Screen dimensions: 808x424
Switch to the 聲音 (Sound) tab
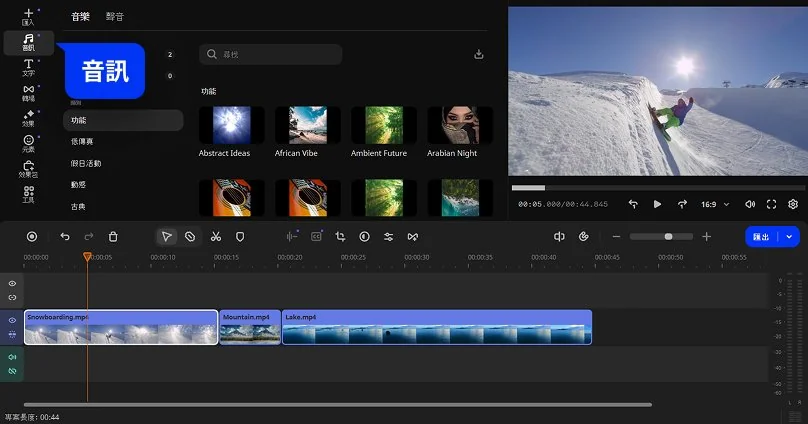click(115, 16)
